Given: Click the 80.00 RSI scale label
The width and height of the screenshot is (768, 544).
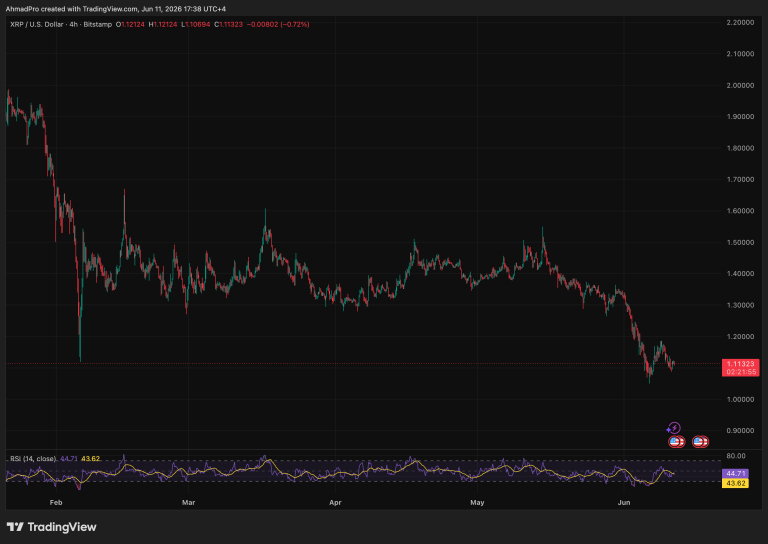Looking at the screenshot, I should click(736, 456).
